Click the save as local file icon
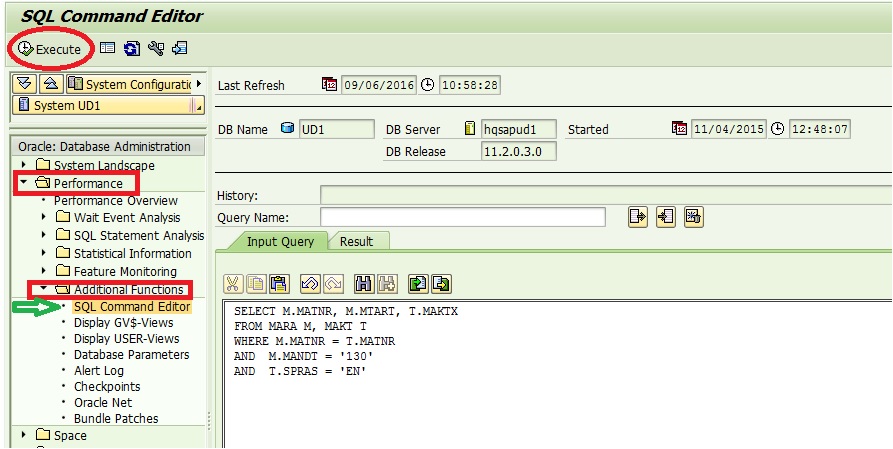 (x=441, y=284)
